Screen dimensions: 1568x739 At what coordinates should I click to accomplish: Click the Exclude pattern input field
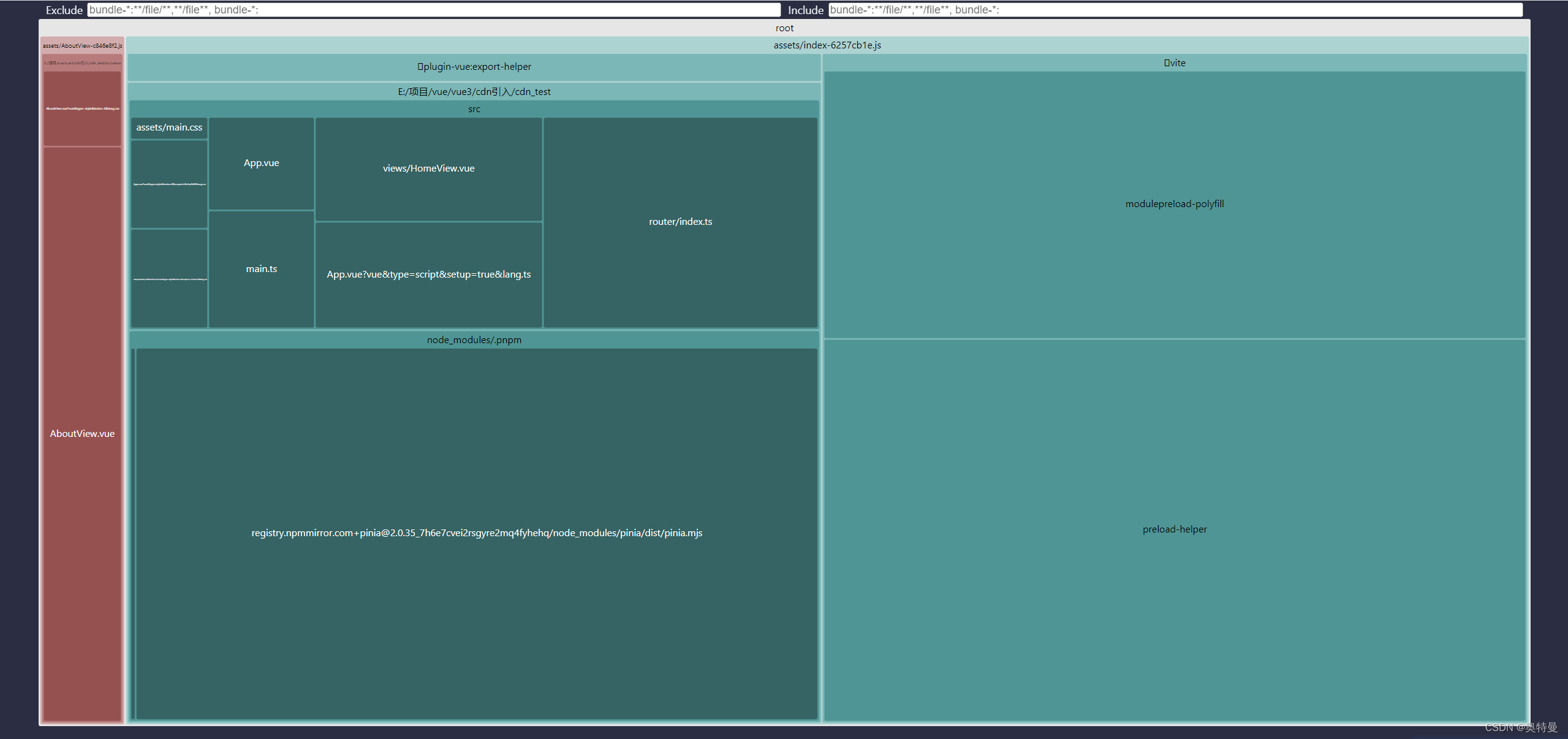pyautogui.click(x=432, y=10)
